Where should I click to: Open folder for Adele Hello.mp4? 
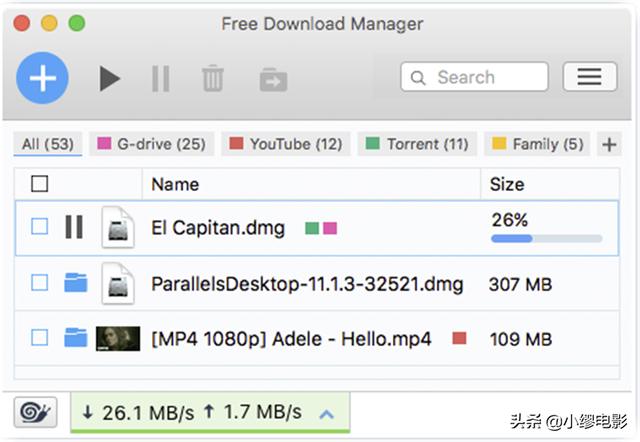coord(75,338)
